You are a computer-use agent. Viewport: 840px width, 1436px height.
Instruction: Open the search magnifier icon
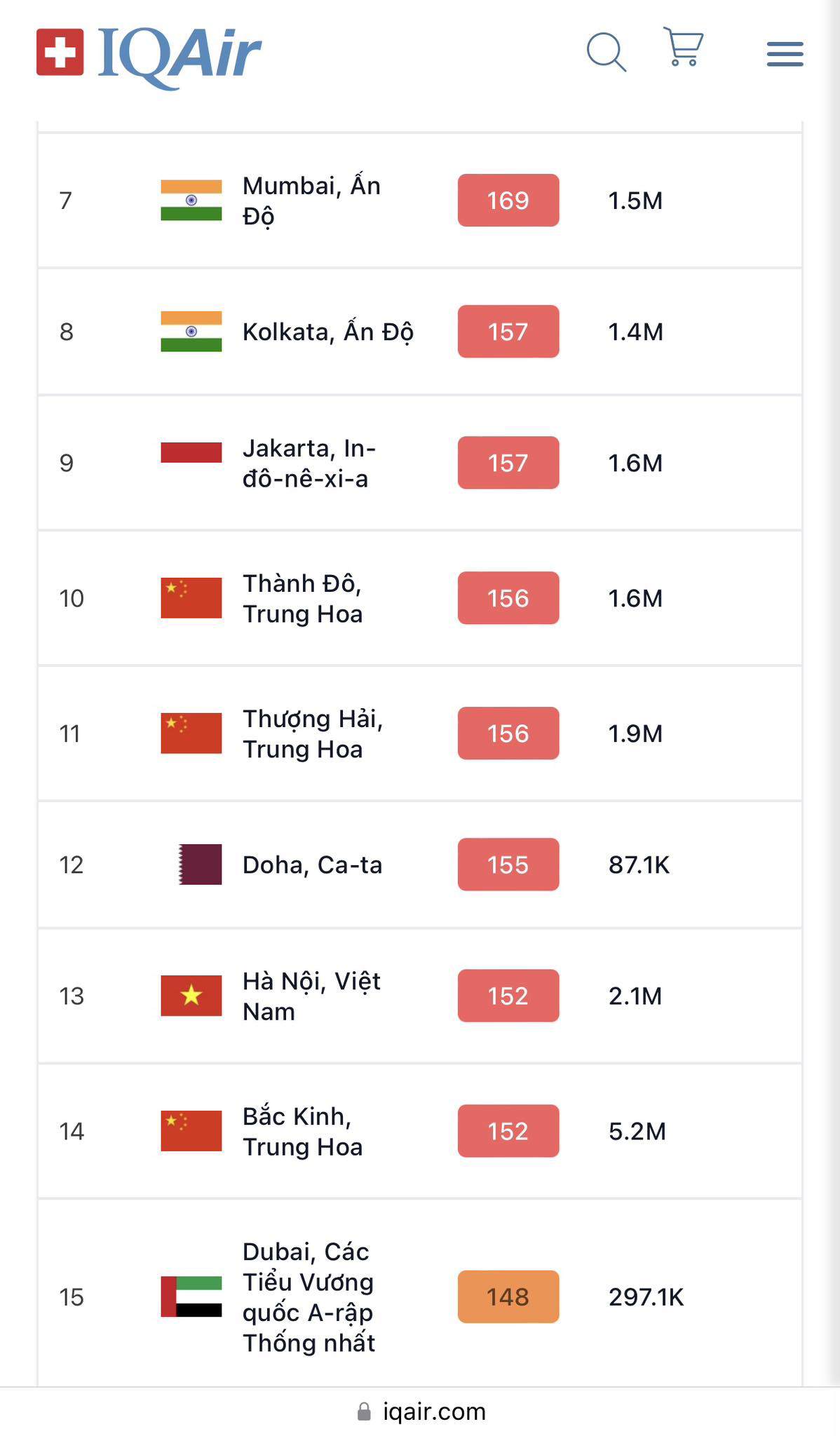pos(606,52)
